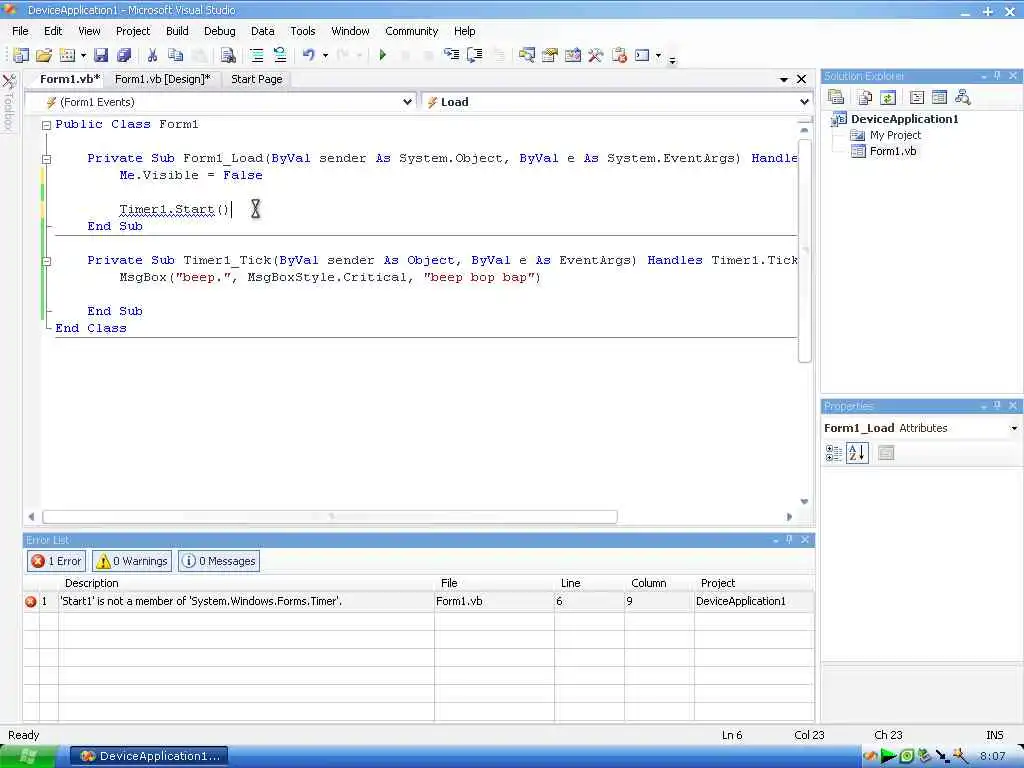This screenshot has width=1024, height=768.
Task: Open the Properties object selector dropdown
Action: coord(1014,428)
